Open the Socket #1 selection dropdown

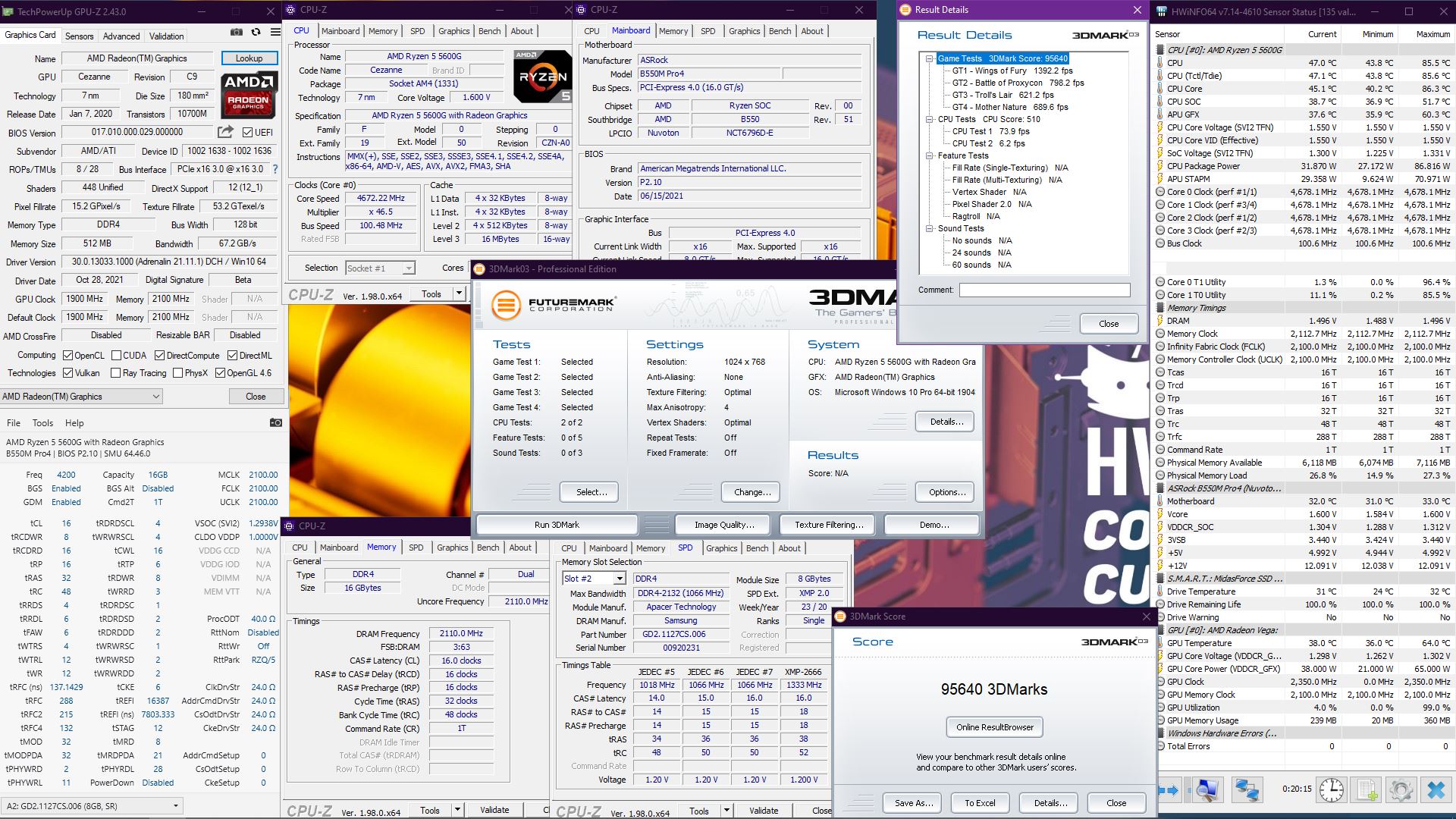pos(380,268)
